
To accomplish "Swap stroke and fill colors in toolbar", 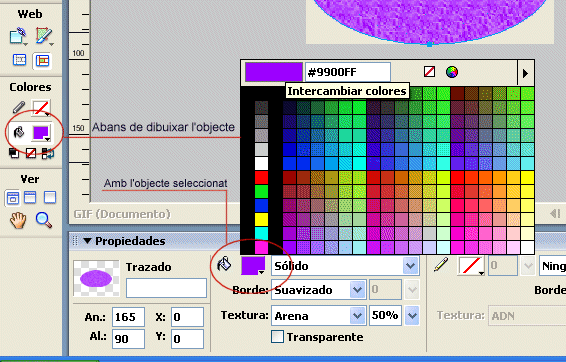I will [47, 153].
